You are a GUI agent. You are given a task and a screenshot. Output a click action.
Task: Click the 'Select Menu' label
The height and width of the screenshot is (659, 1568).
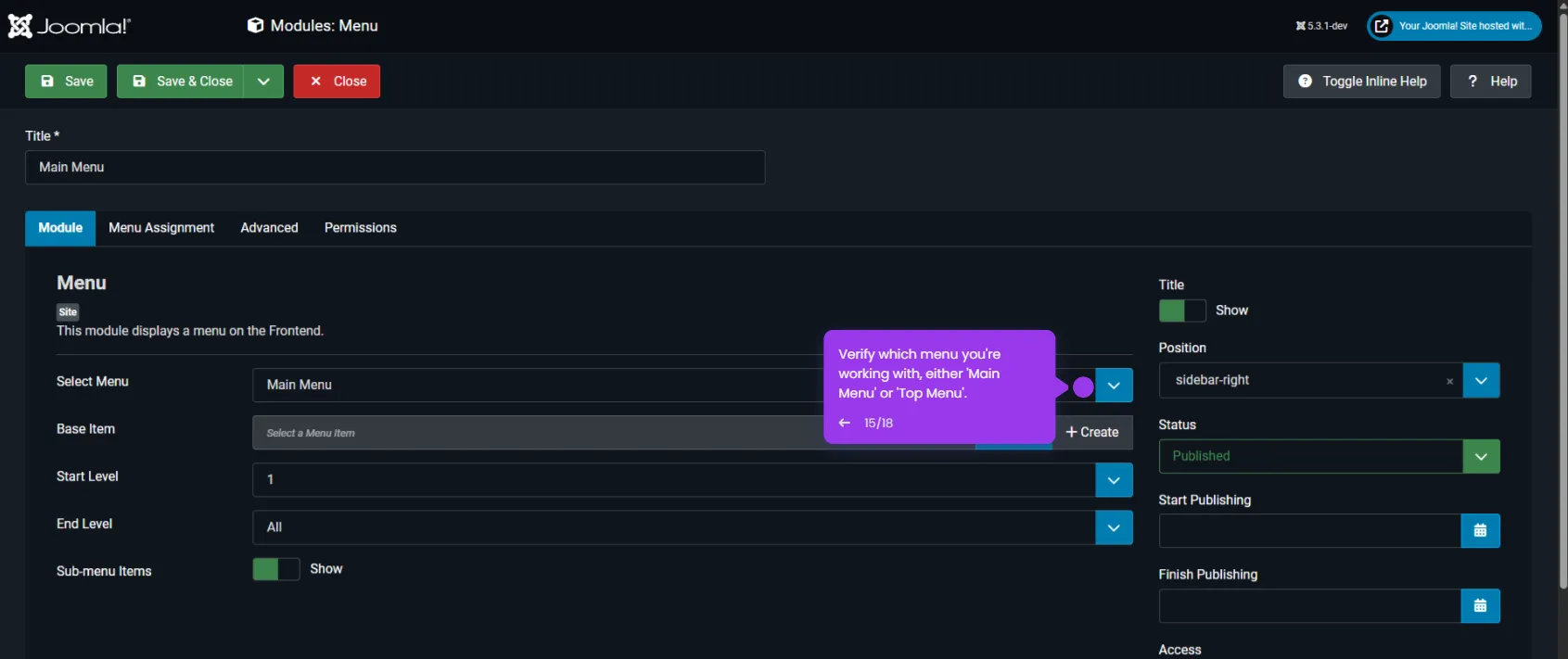click(93, 382)
